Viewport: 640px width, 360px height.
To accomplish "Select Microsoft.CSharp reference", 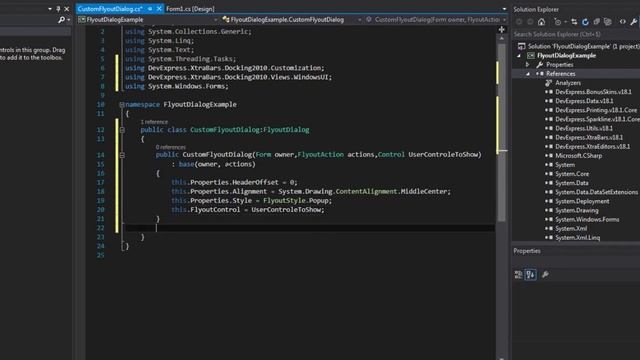I will pos(578,156).
